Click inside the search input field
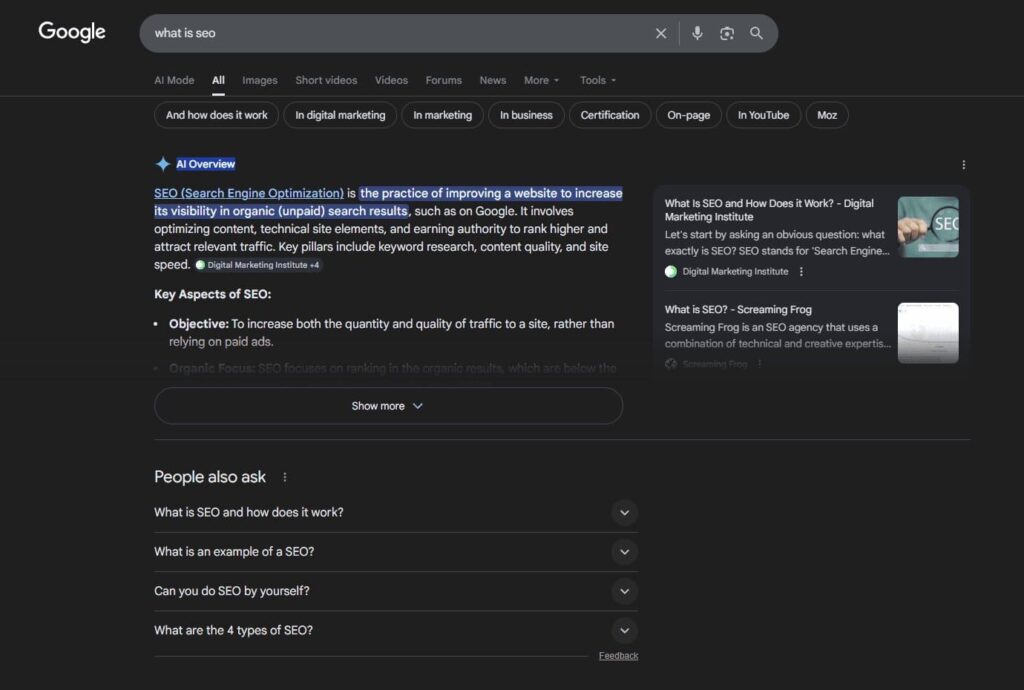The height and width of the screenshot is (690, 1024). (400, 33)
